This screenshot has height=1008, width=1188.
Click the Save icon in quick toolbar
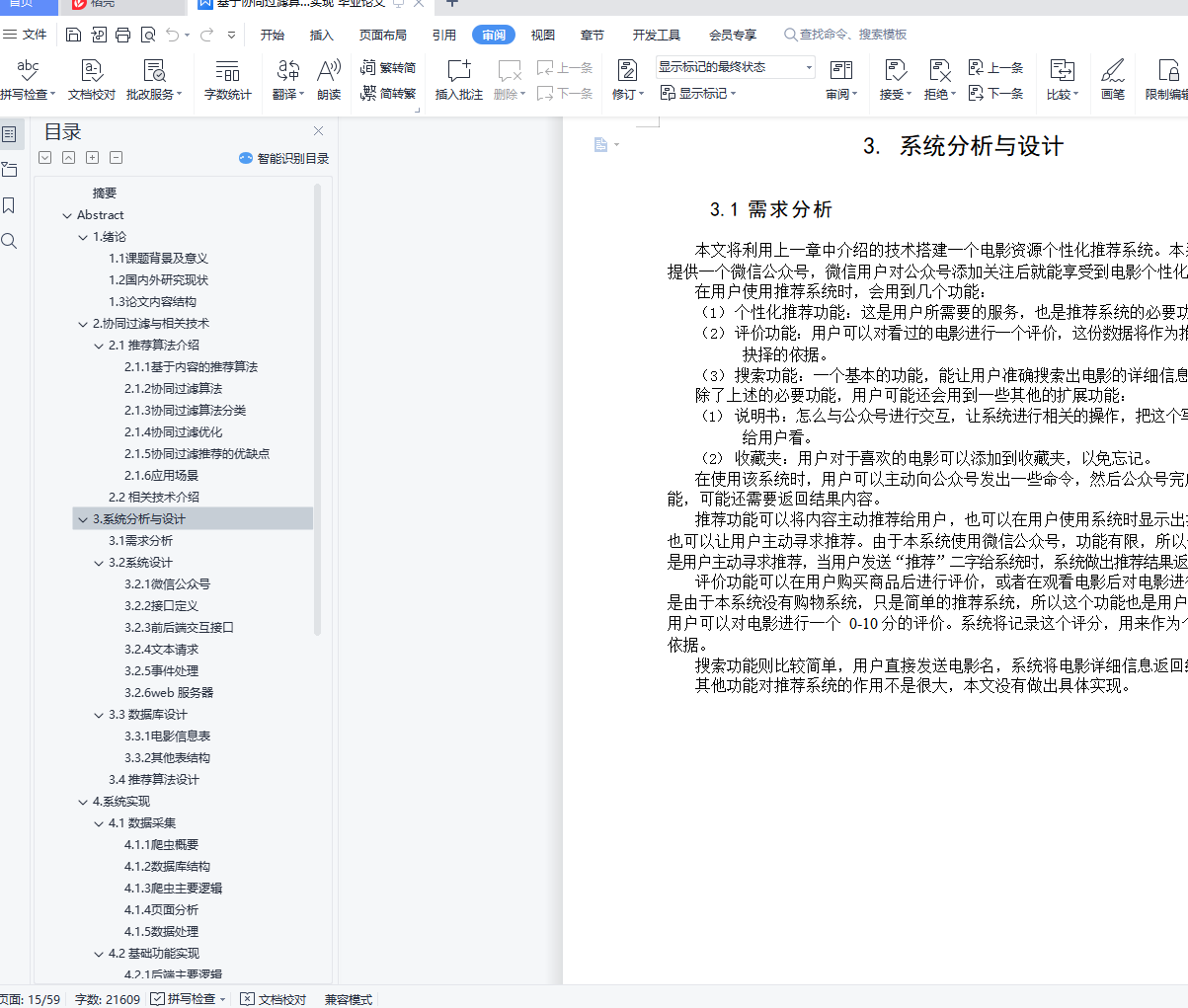74,35
